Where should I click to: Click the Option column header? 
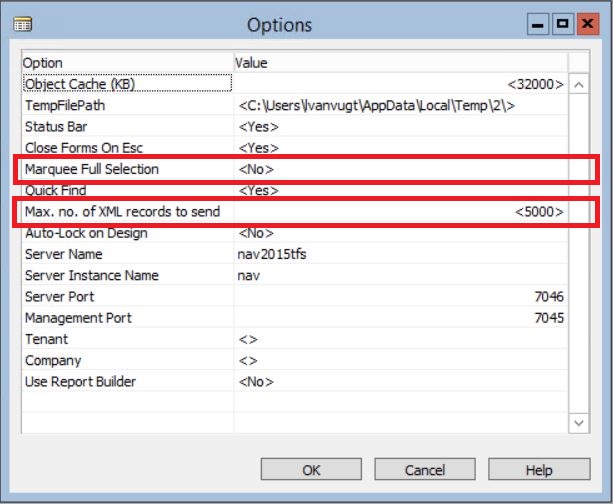click(127, 63)
